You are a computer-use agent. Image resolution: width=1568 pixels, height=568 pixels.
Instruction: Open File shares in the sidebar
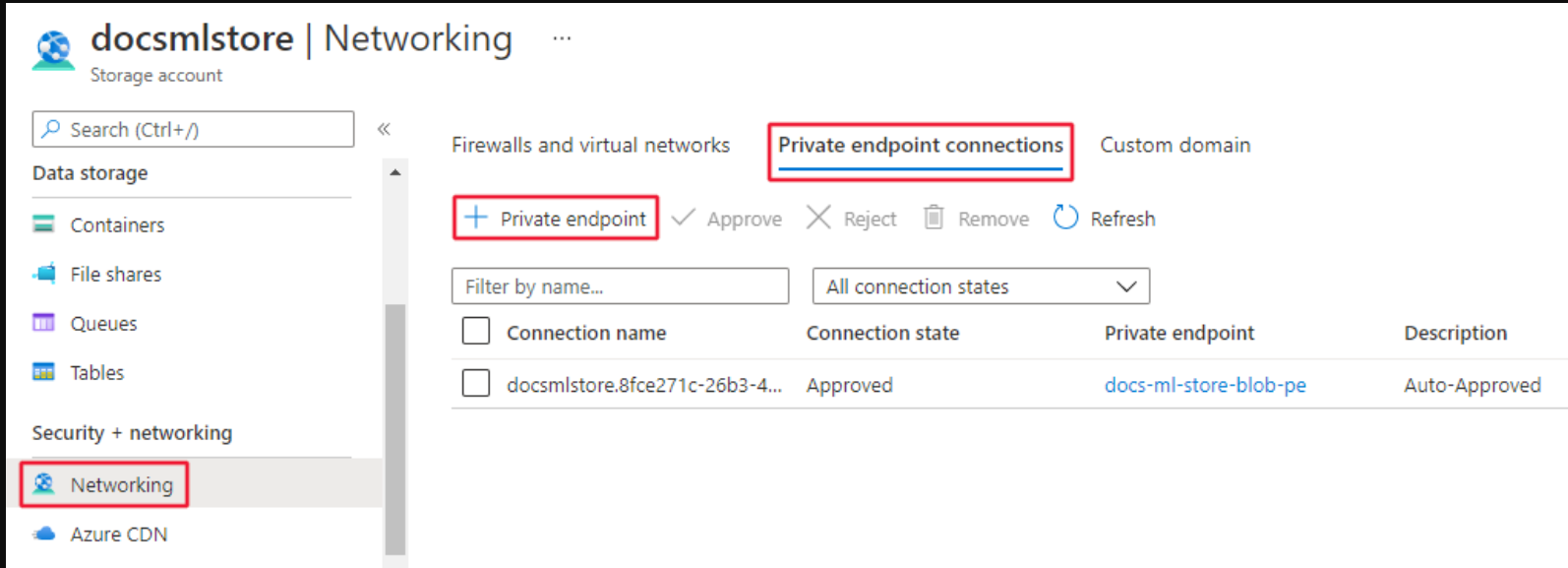click(116, 274)
